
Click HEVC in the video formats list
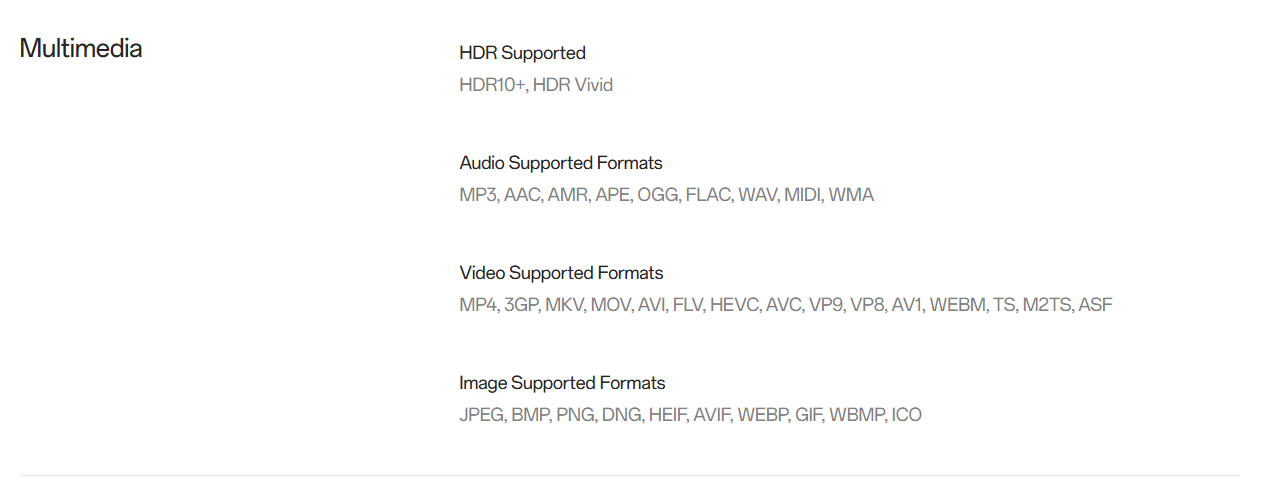click(x=734, y=305)
